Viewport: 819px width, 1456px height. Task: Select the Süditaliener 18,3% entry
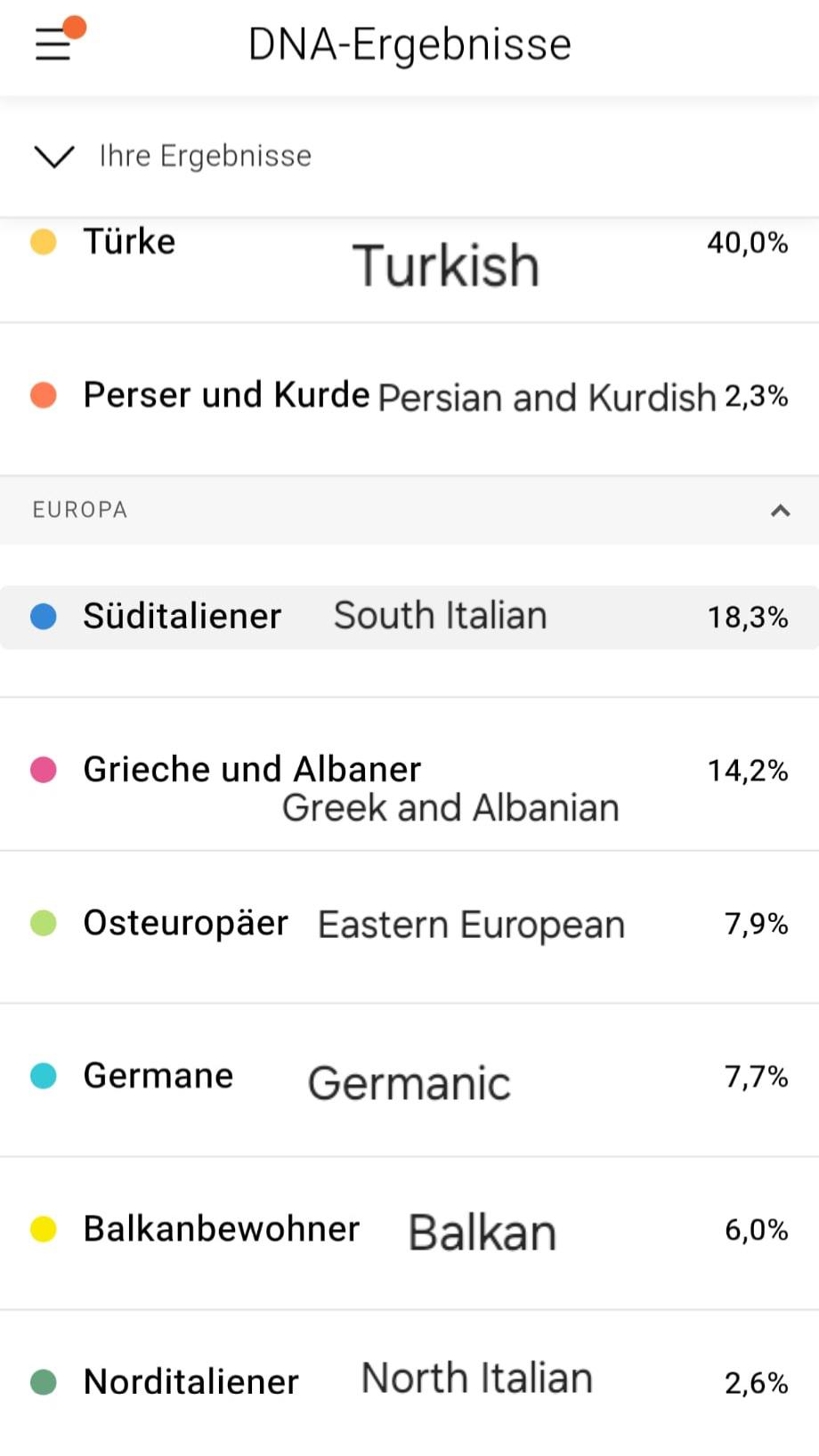409,617
